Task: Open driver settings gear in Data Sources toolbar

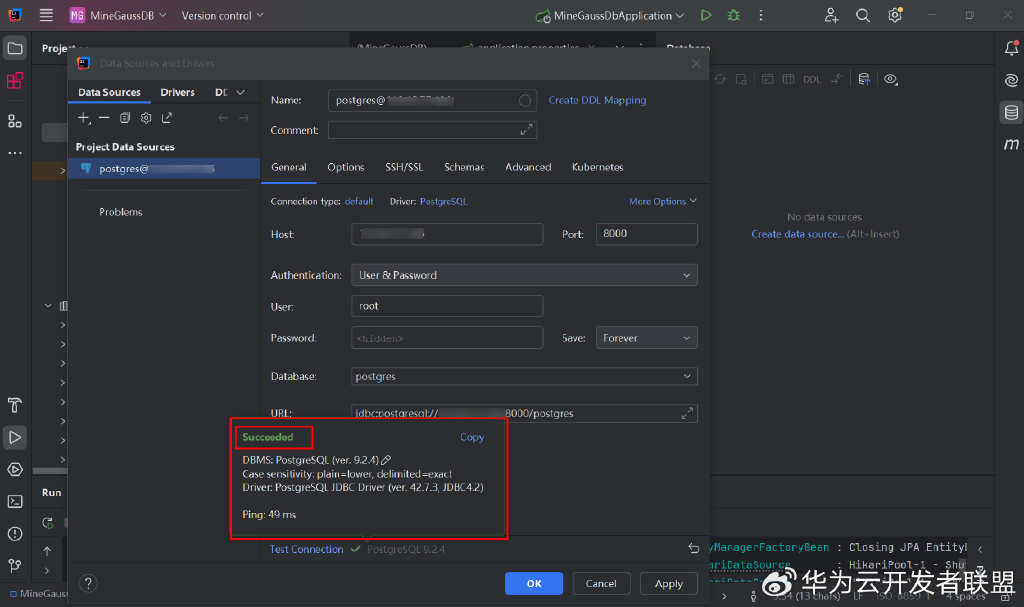Action: (x=146, y=118)
